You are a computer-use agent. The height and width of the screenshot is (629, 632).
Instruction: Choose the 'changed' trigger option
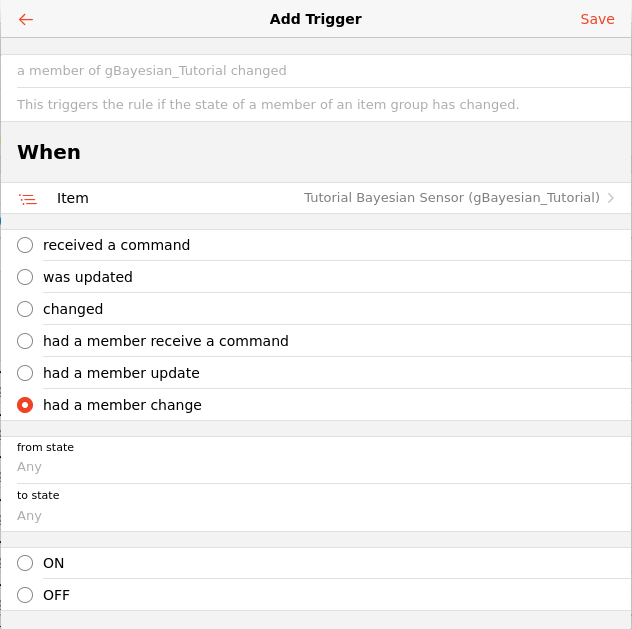[x=25, y=309]
